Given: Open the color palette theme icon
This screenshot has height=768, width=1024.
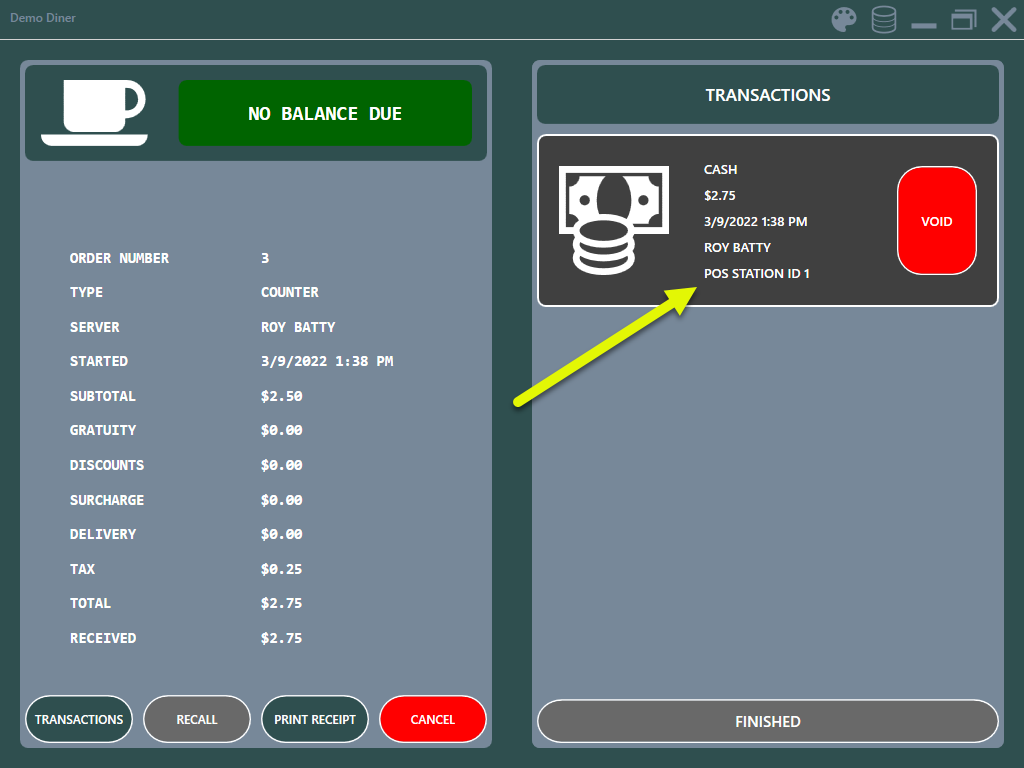Looking at the screenshot, I should [845, 20].
